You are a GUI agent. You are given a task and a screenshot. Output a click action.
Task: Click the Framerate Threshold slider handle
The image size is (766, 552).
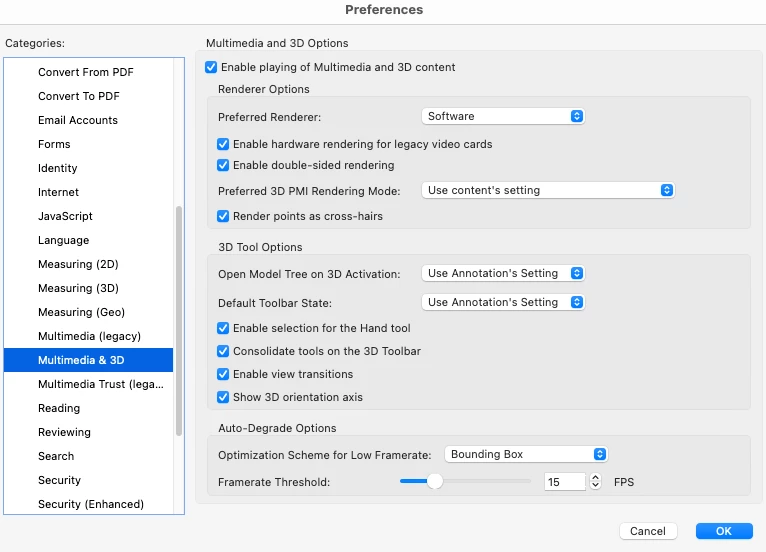pyautogui.click(x=434, y=482)
